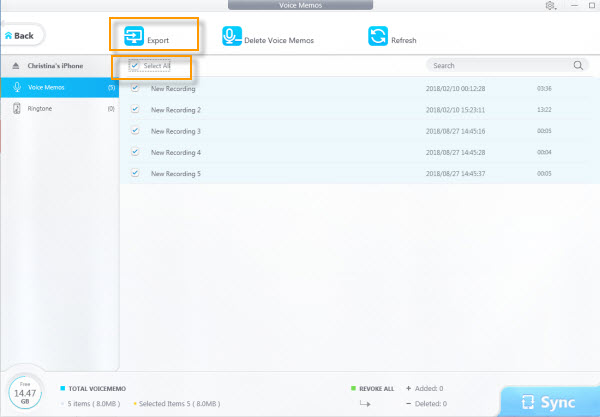Click the Voice Memos microphone icon in the sidebar

coord(17,88)
